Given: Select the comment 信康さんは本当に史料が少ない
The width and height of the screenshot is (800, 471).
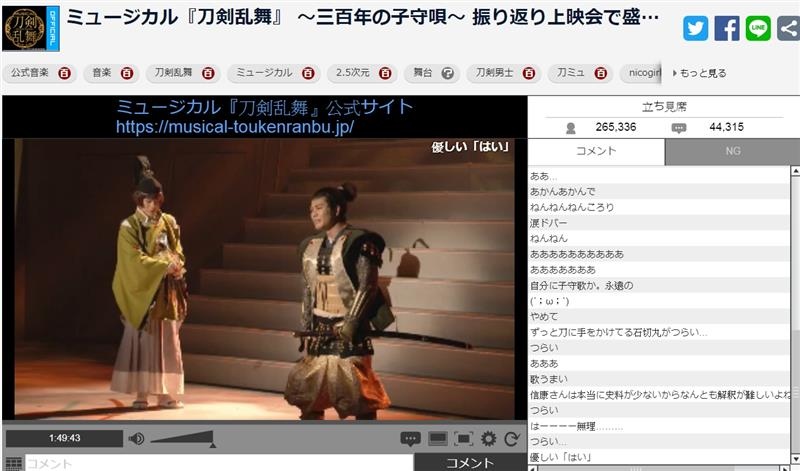Looking at the screenshot, I should [659, 394].
